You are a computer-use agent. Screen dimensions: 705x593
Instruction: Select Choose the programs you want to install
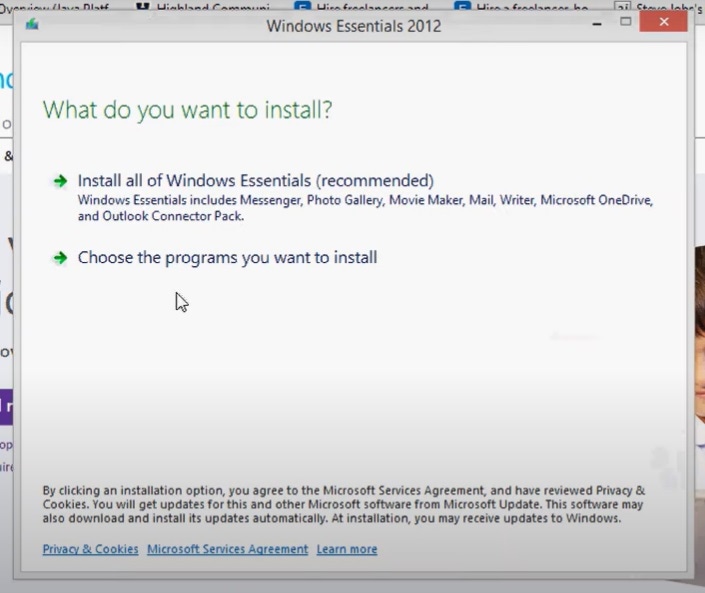click(x=227, y=258)
